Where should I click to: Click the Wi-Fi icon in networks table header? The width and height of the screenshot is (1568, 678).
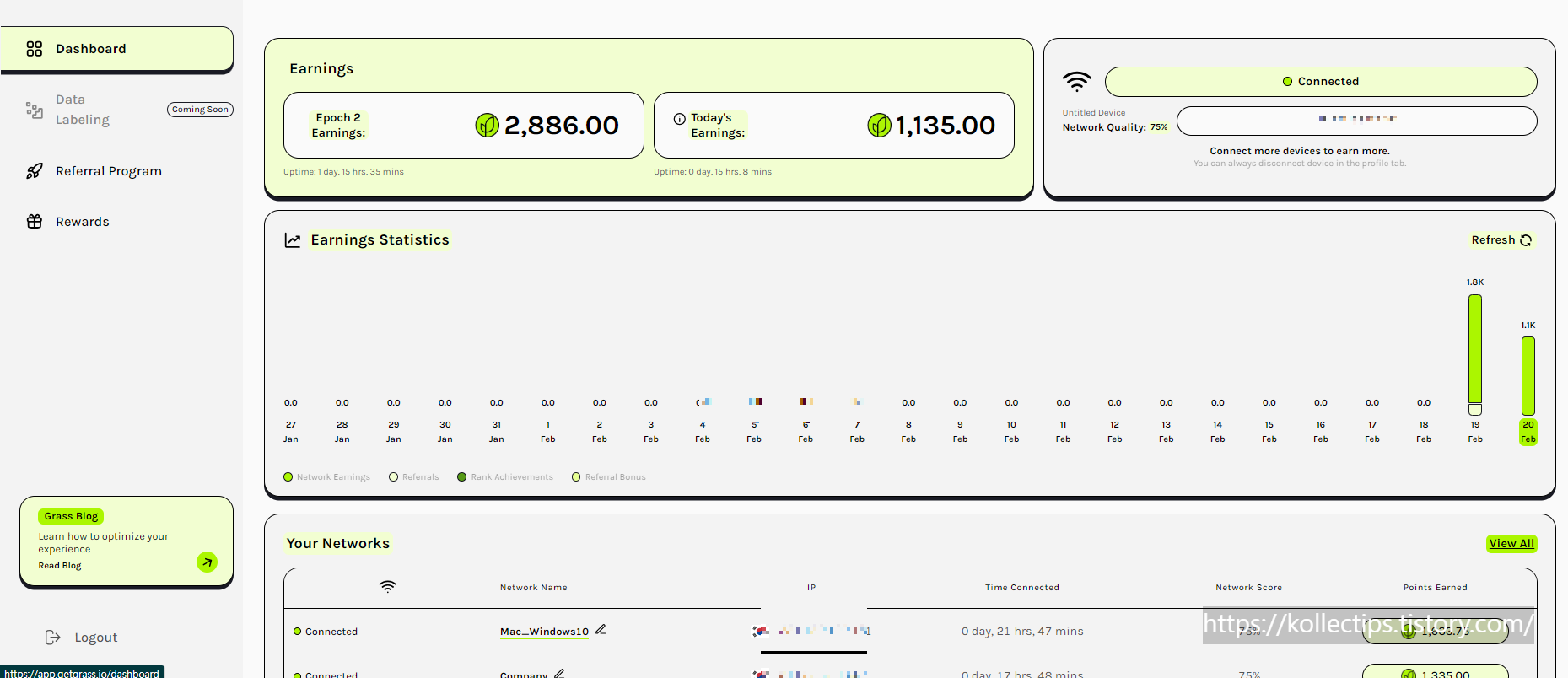click(387, 587)
